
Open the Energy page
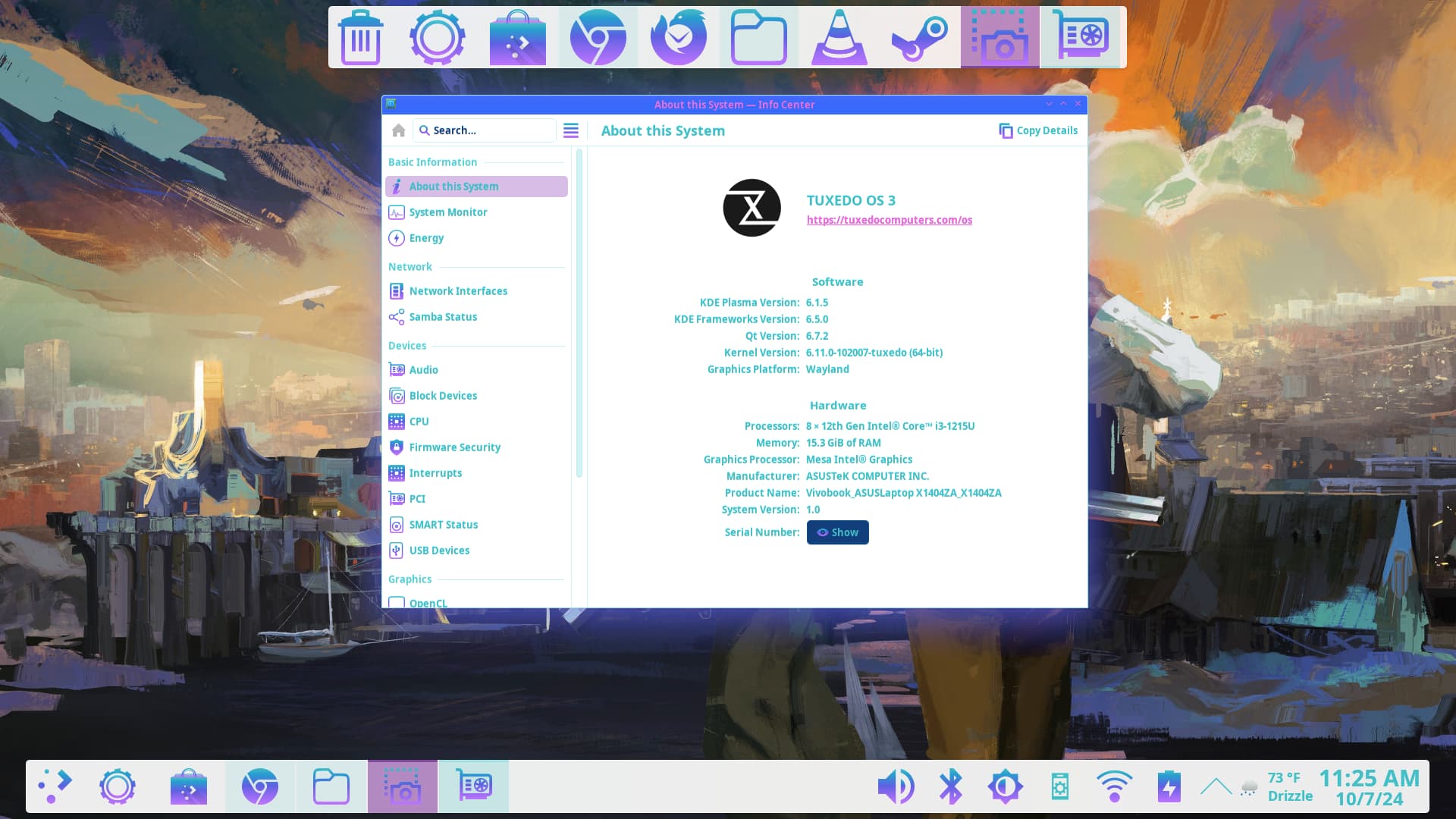point(476,238)
